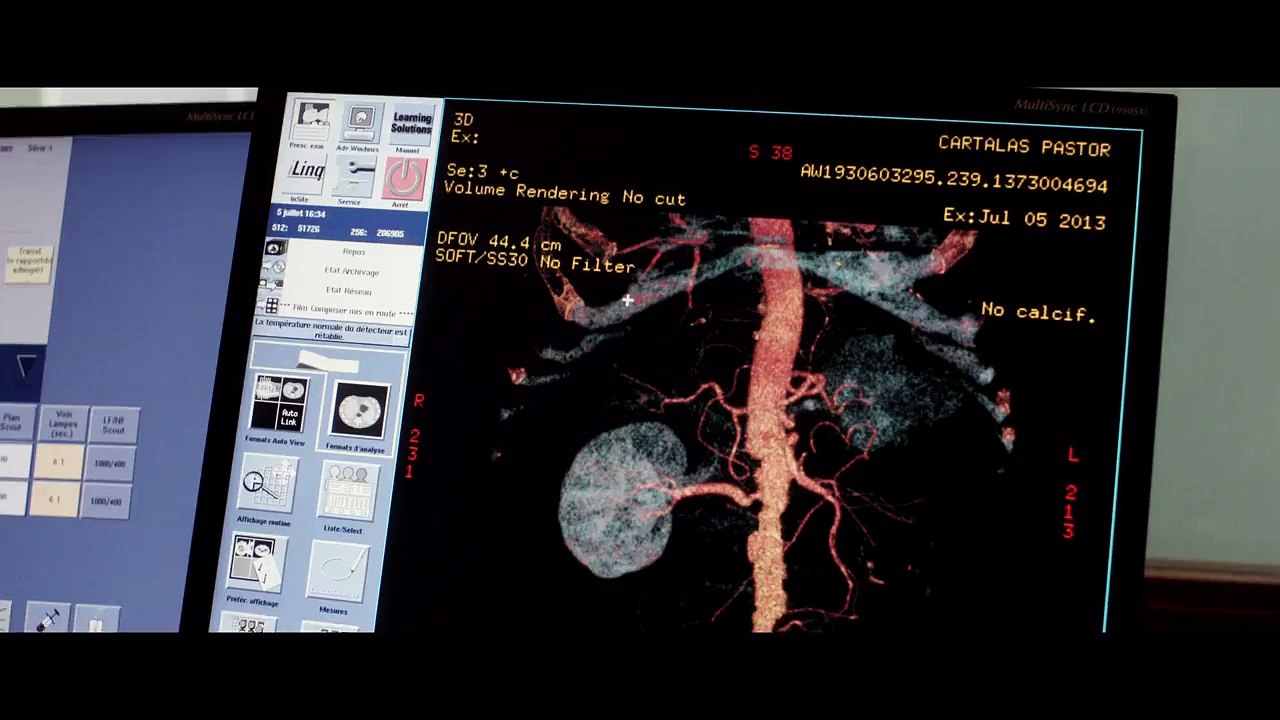Select the Repos status icon
The height and width of the screenshot is (720, 1280).
[x=275, y=248]
